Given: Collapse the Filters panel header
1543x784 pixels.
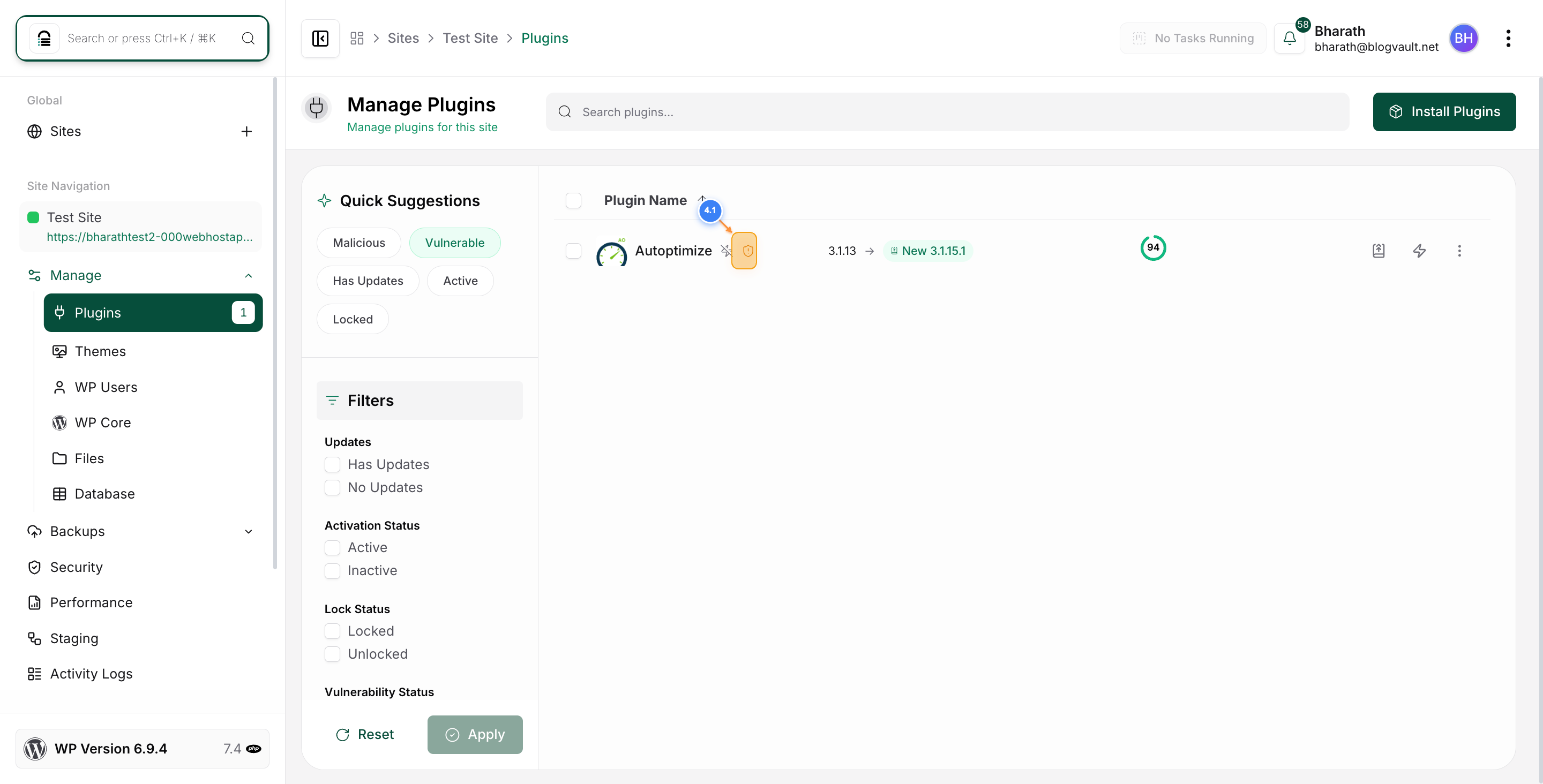Looking at the screenshot, I should [x=420, y=400].
